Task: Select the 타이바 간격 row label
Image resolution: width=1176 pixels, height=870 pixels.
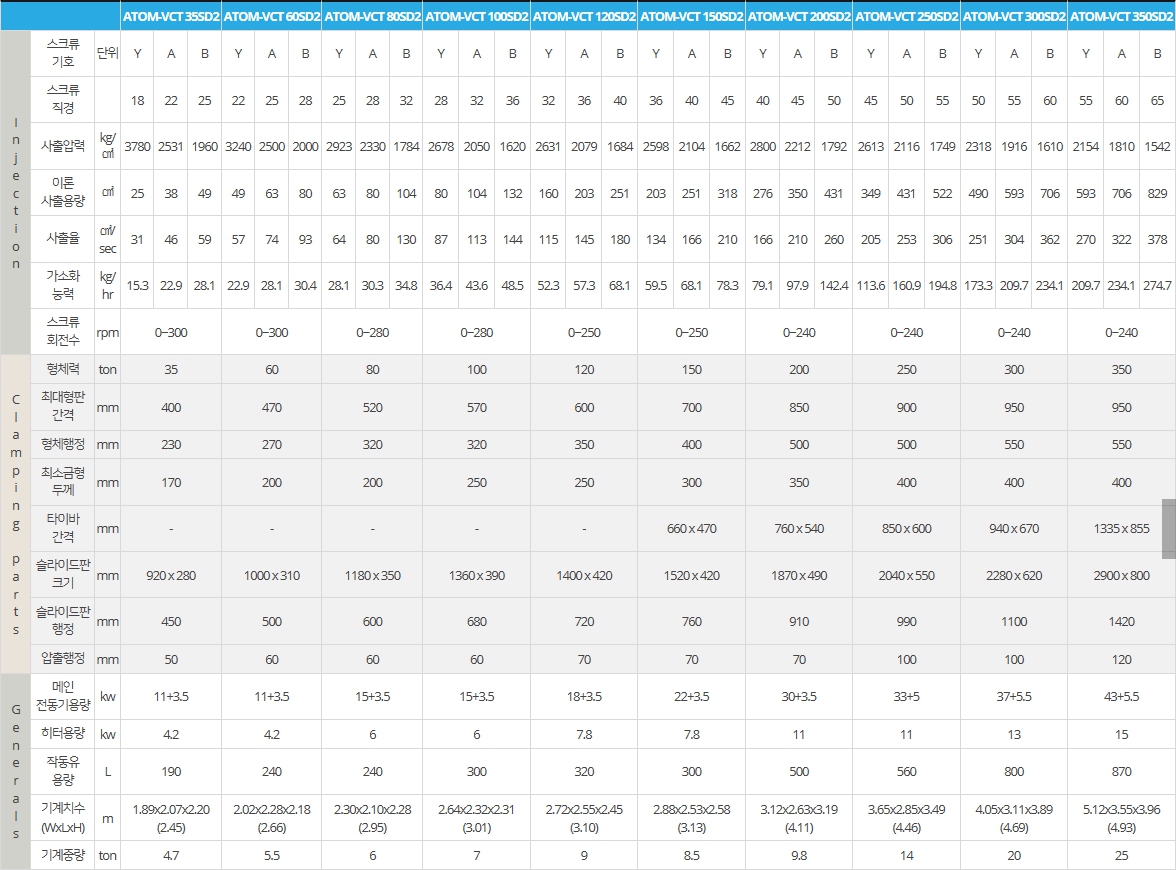Action: 62,529
